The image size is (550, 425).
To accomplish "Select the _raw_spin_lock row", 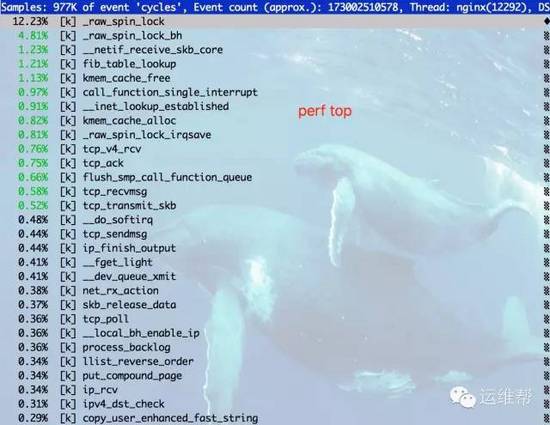I will tap(275, 21).
